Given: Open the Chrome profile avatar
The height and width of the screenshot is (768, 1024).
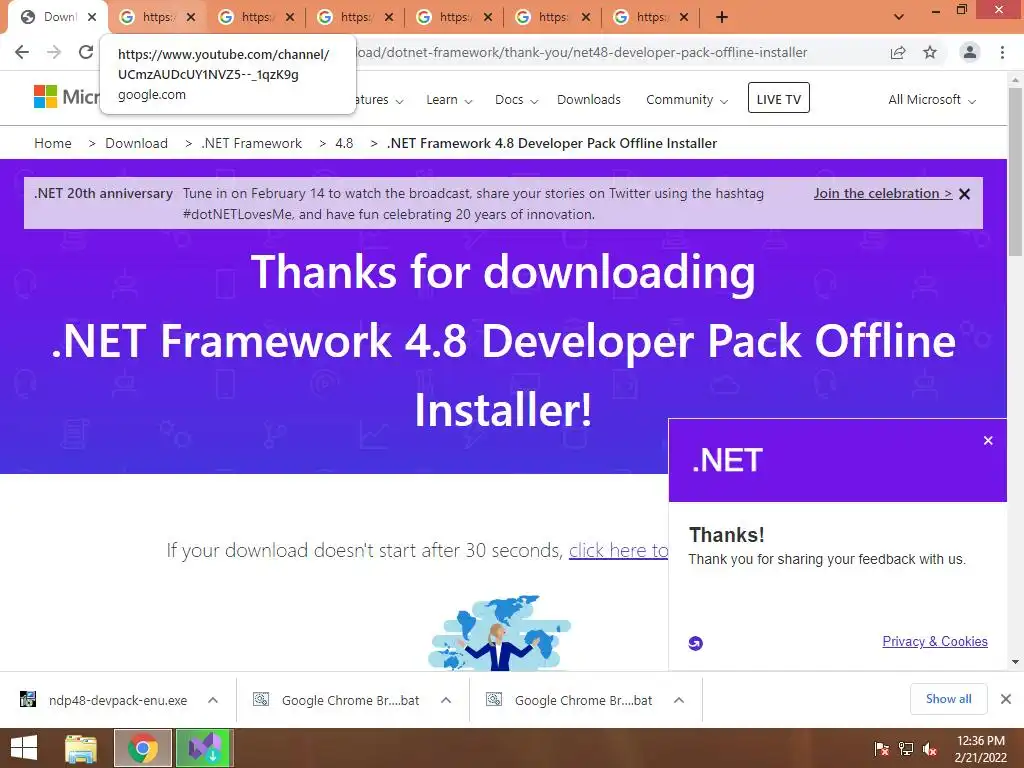Looking at the screenshot, I should point(970,52).
